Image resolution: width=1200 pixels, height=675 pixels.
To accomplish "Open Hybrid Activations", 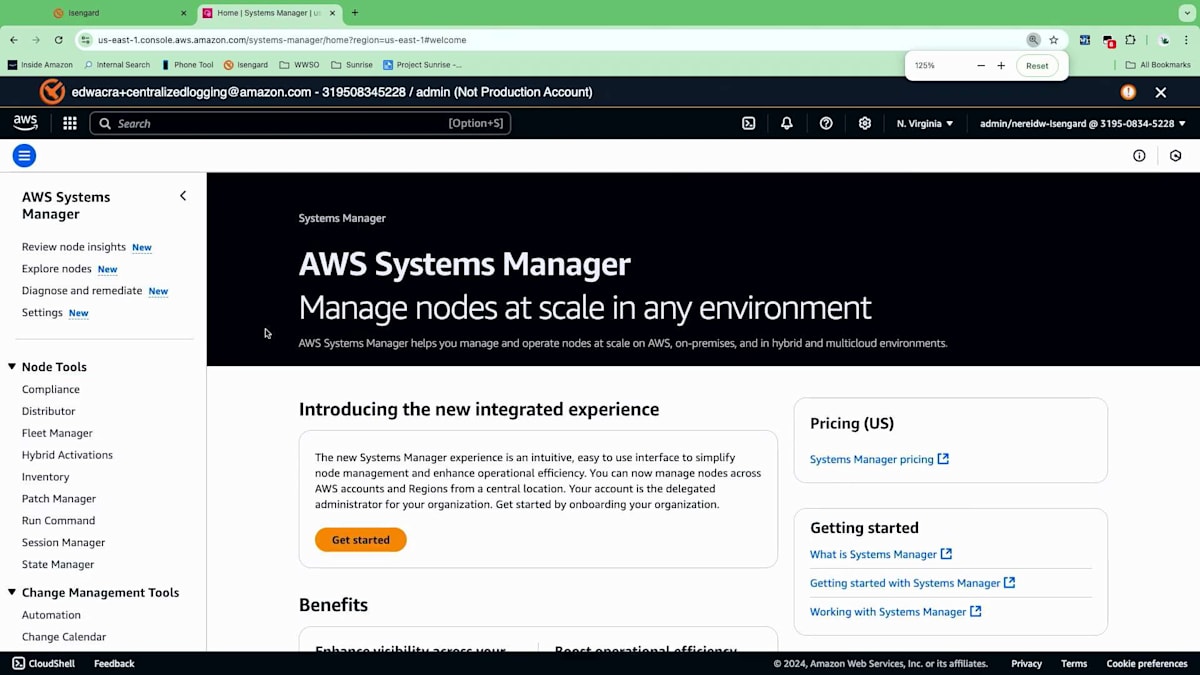I will click(67, 455).
